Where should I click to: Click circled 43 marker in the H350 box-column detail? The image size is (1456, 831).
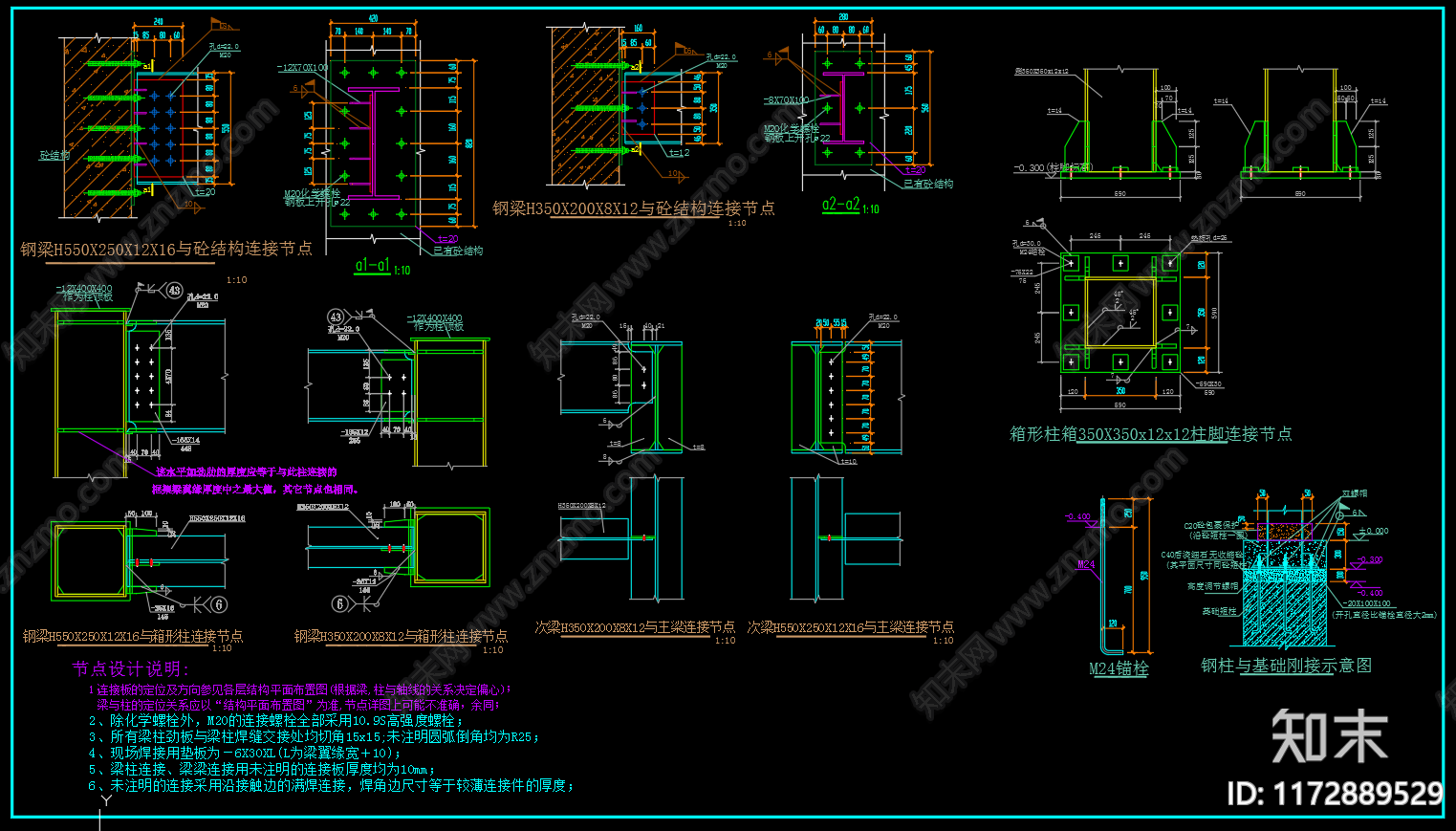tap(336, 317)
